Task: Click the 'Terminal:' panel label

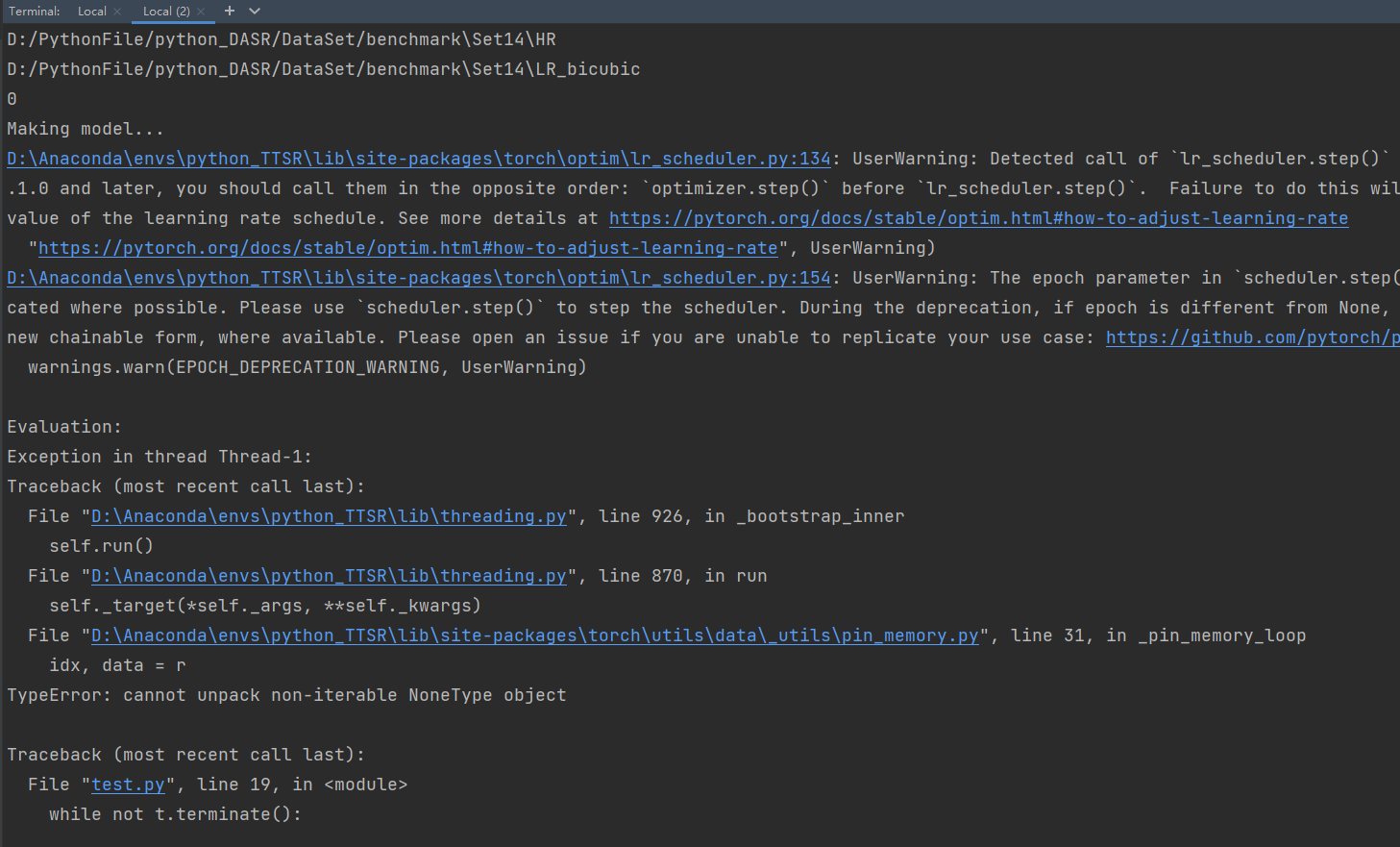Action: [35, 11]
